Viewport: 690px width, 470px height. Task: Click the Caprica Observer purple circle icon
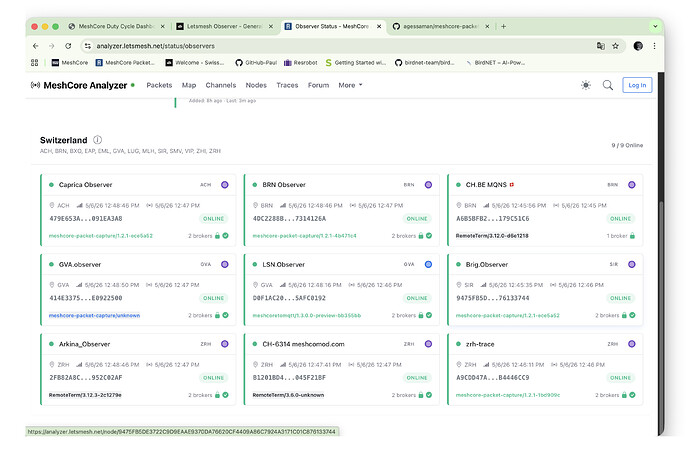coord(225,185)
